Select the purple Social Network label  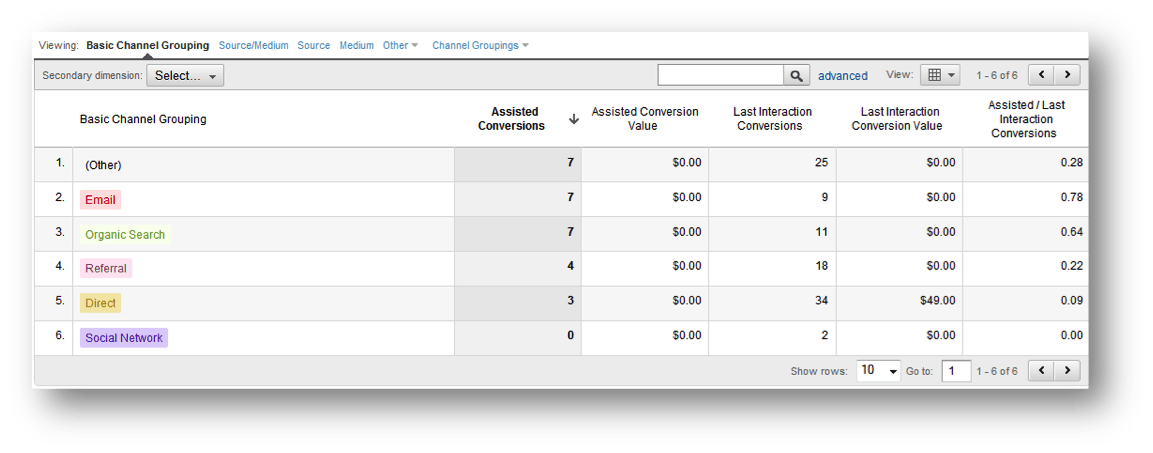124,338
